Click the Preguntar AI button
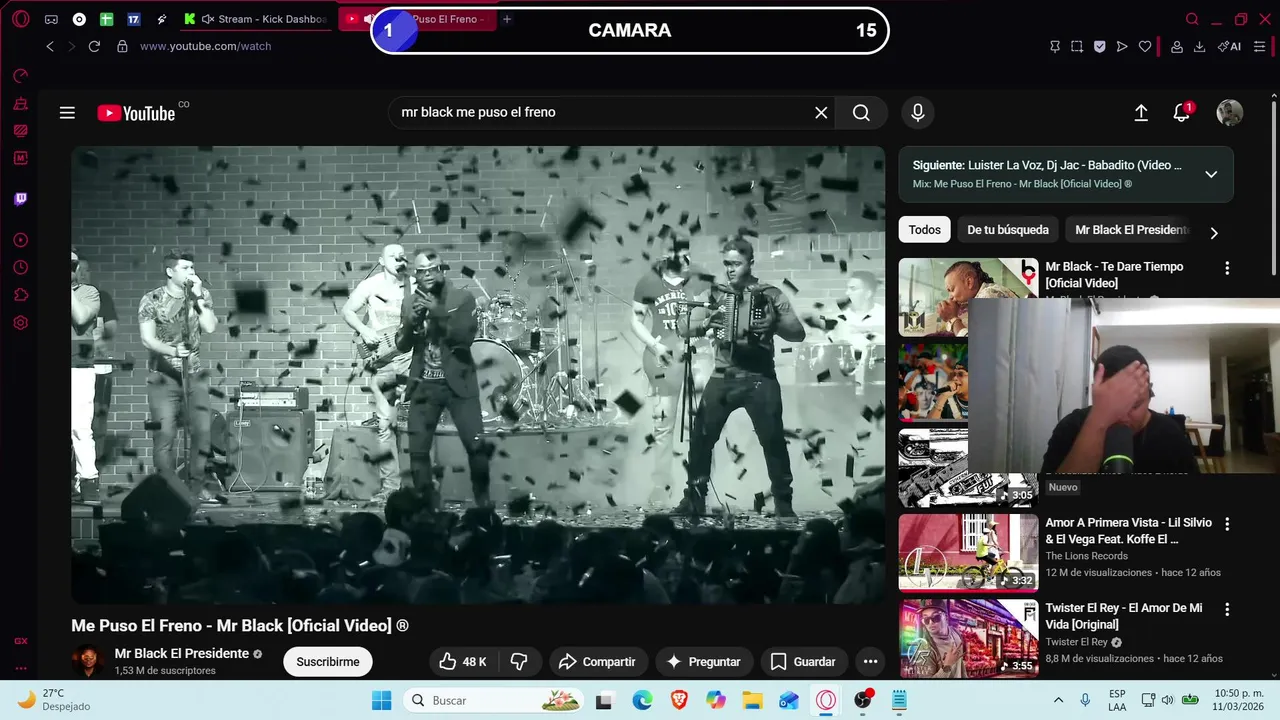The image size is (1280, 720). click(703, 661)
